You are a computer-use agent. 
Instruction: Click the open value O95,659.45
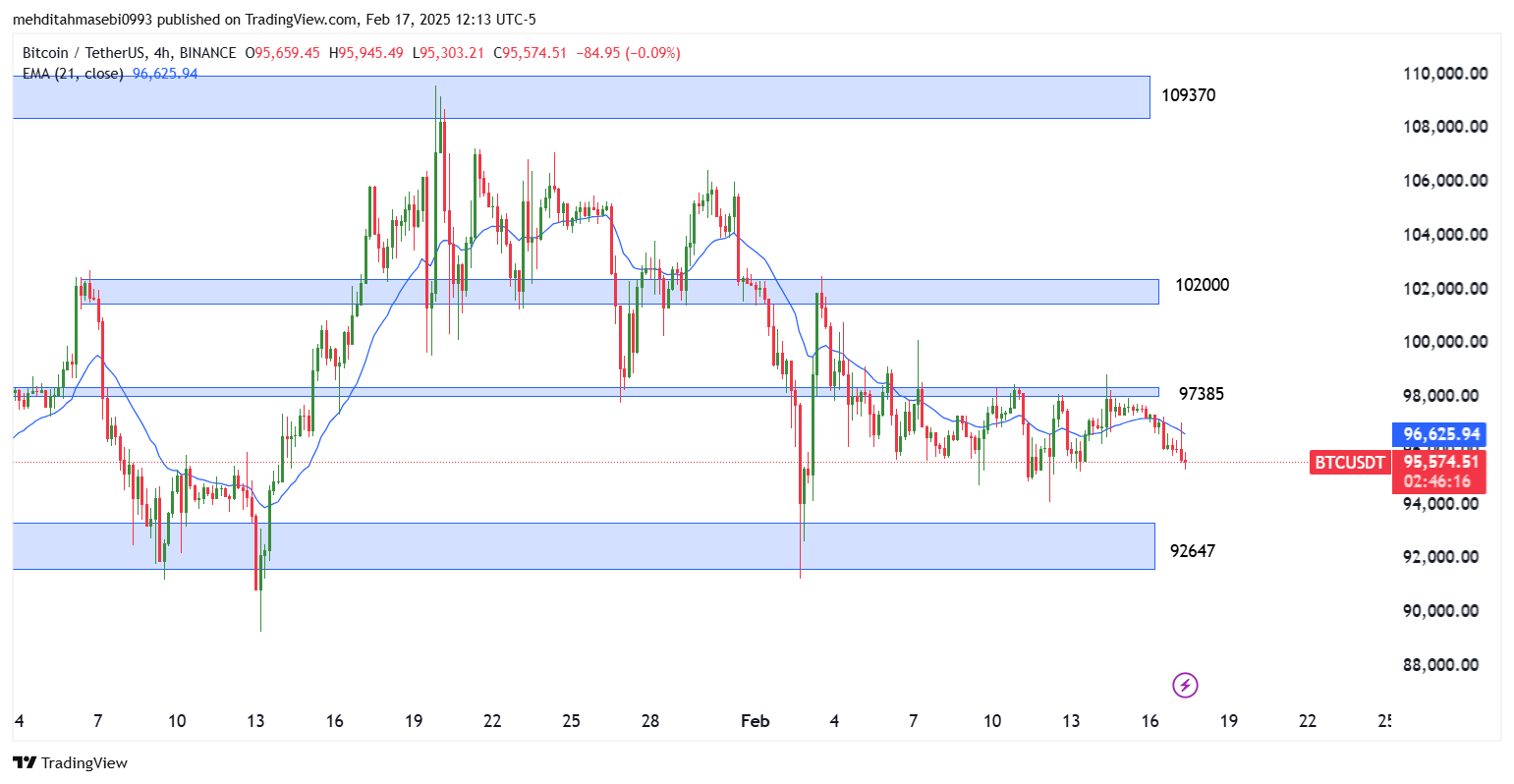click(x=282, y=53)
